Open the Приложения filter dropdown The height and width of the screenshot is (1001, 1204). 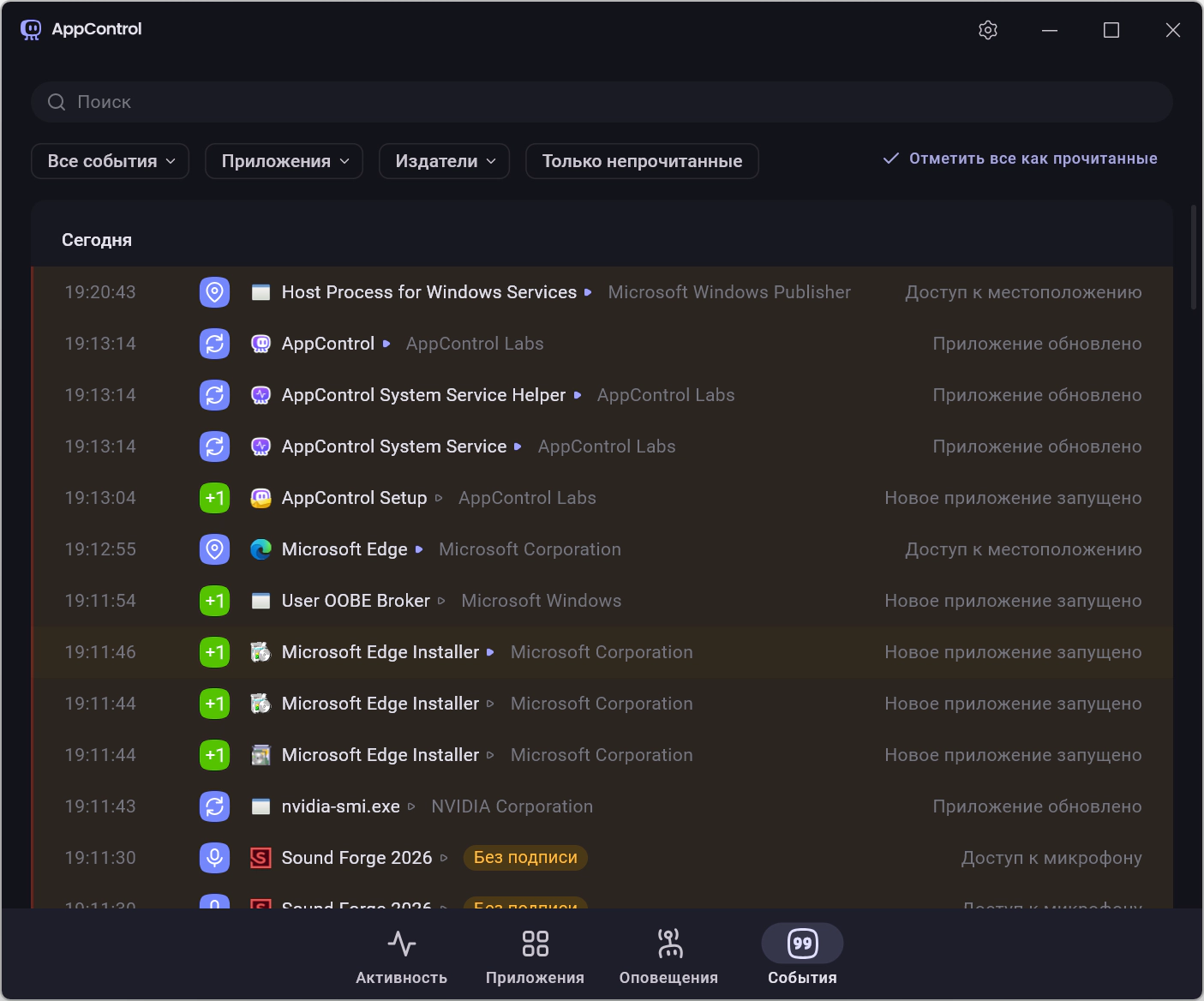(x=284, y=161)
